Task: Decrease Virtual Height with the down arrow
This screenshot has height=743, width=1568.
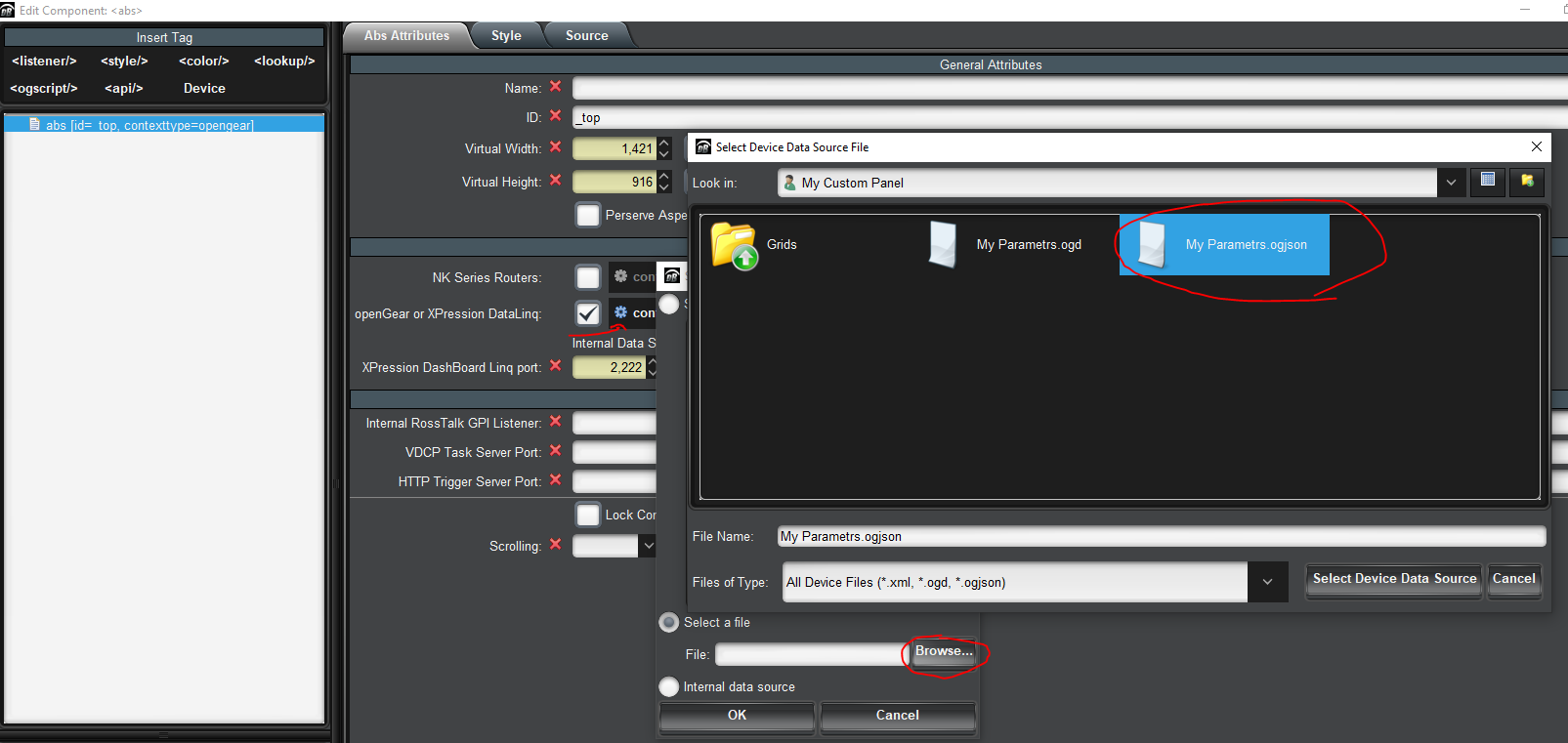Action: 664,186
